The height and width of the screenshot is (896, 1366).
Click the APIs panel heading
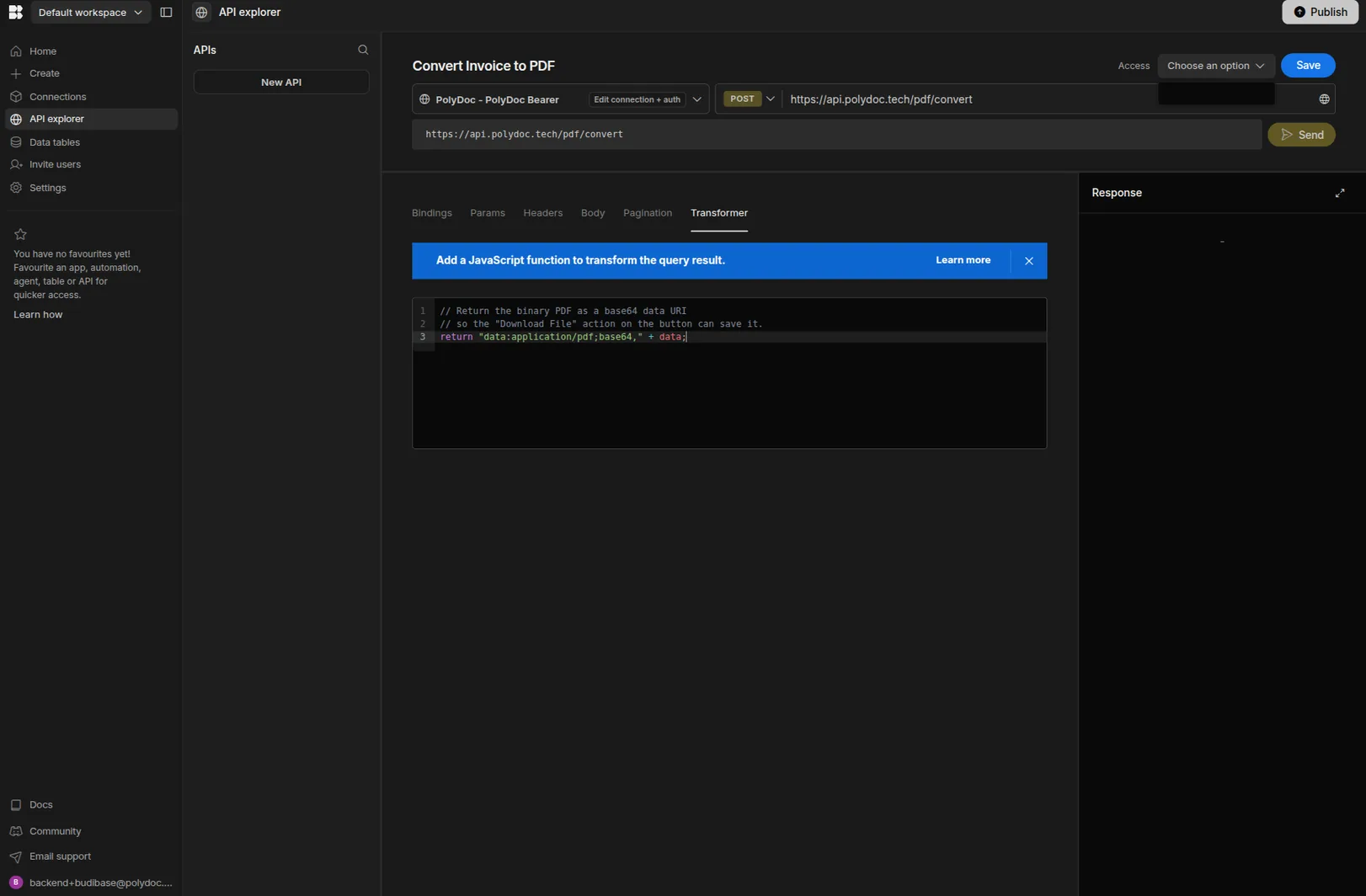pos(205,51)
